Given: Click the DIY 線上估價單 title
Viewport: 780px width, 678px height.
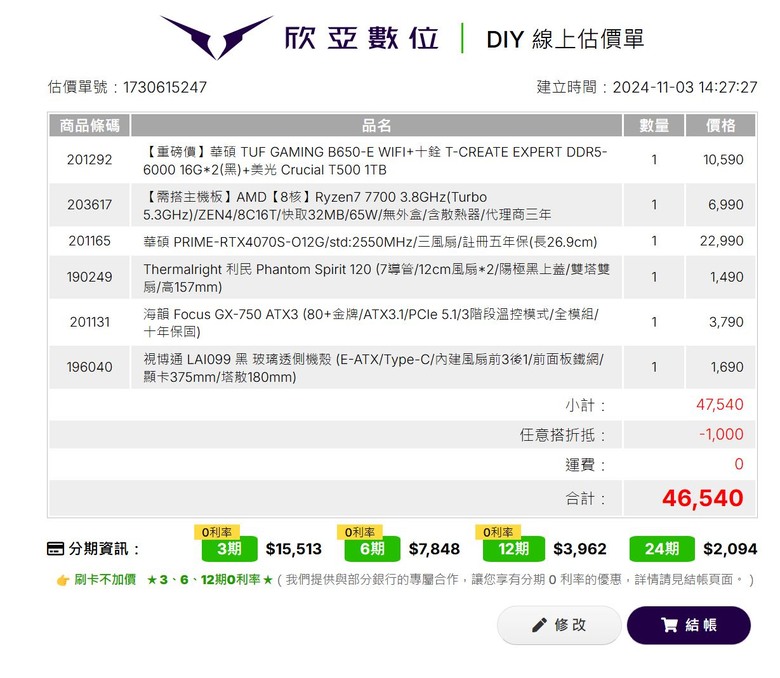Looking at the screenshot, I should pyautogui.click(x=565, y=39).
